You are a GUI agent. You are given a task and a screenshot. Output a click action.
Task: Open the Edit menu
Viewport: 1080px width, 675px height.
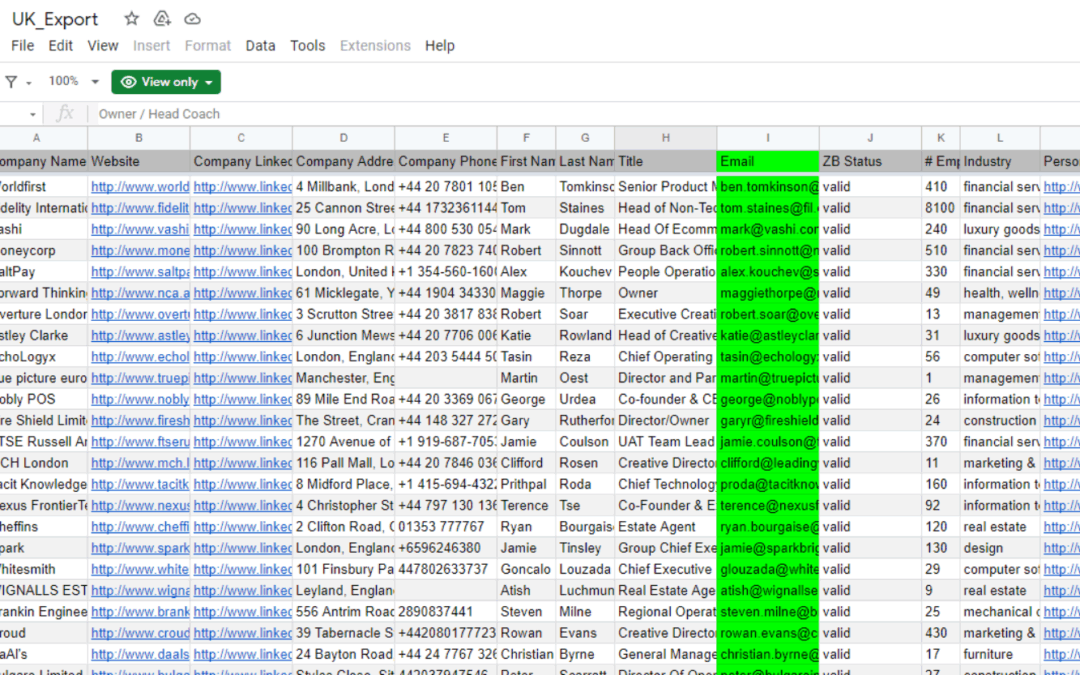pyautogui.click(x=61, y=45)
